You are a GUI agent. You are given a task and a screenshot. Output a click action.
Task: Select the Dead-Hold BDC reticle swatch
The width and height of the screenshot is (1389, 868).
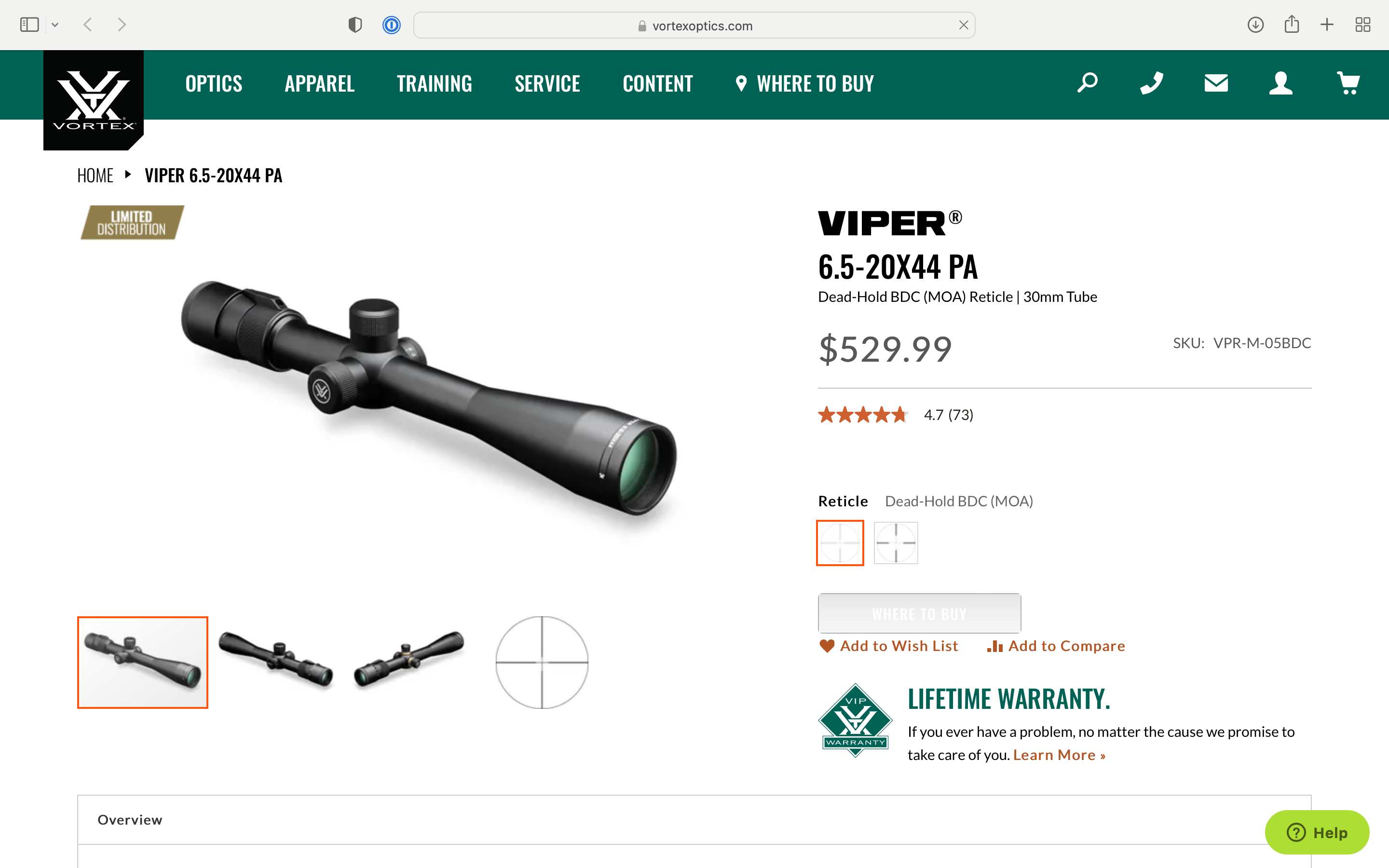pos(840,542)
